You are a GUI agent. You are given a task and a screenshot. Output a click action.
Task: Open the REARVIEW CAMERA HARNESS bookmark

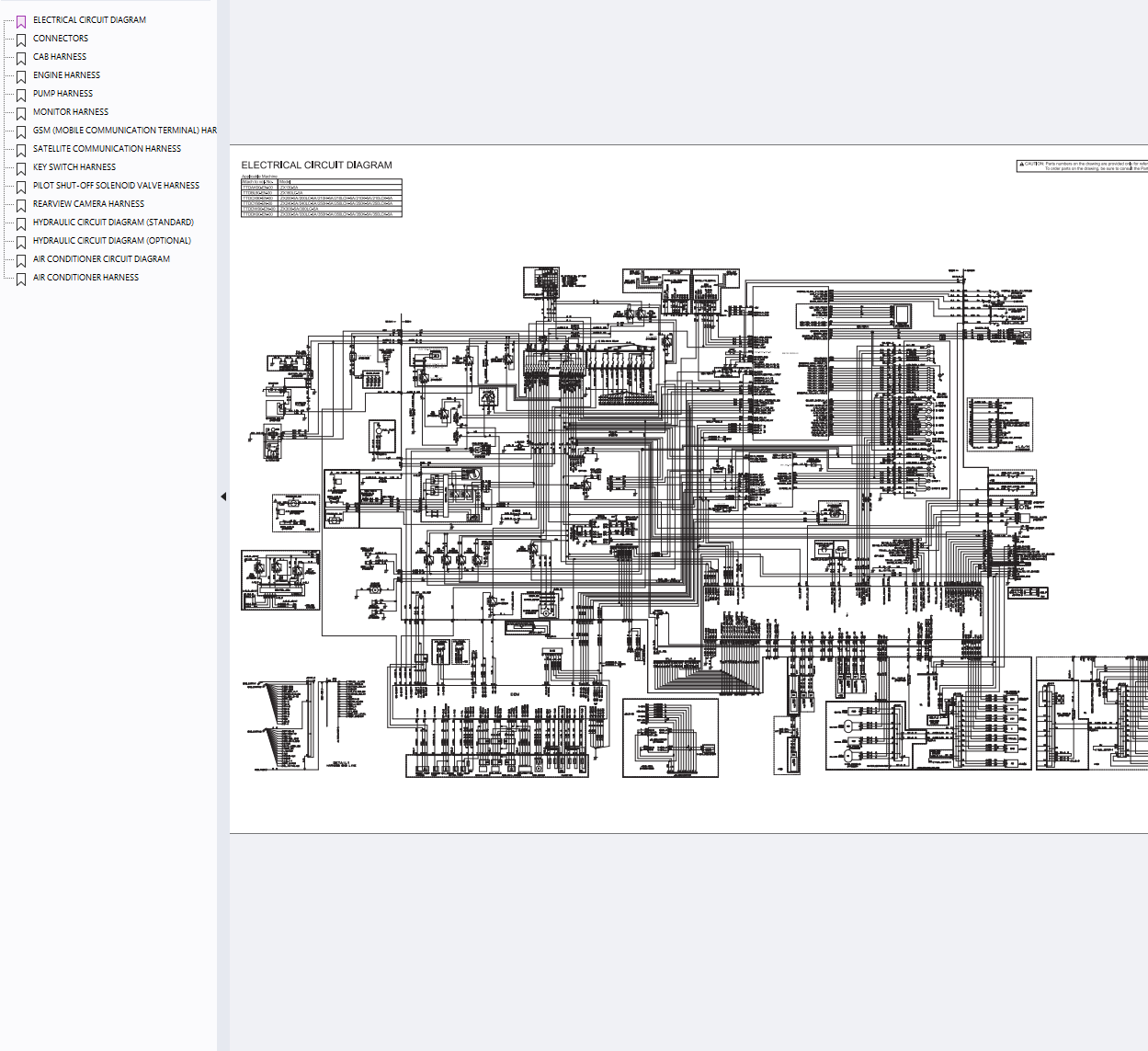[x=88, y=204]
